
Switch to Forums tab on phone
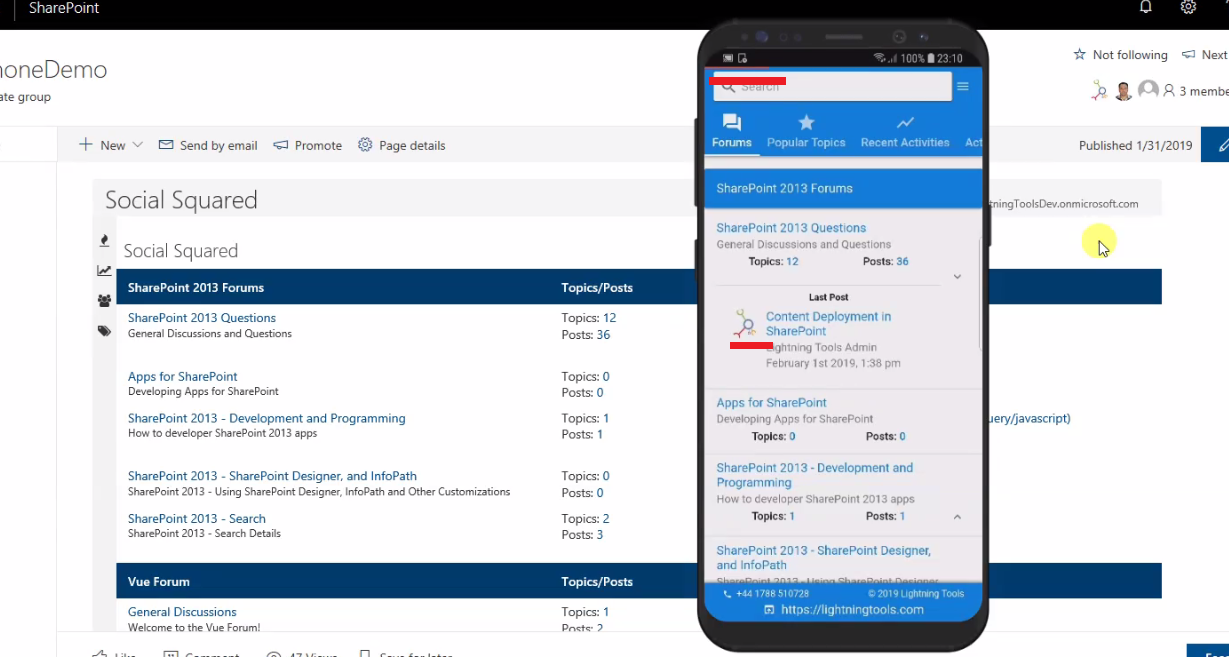(x=732, y=131)
